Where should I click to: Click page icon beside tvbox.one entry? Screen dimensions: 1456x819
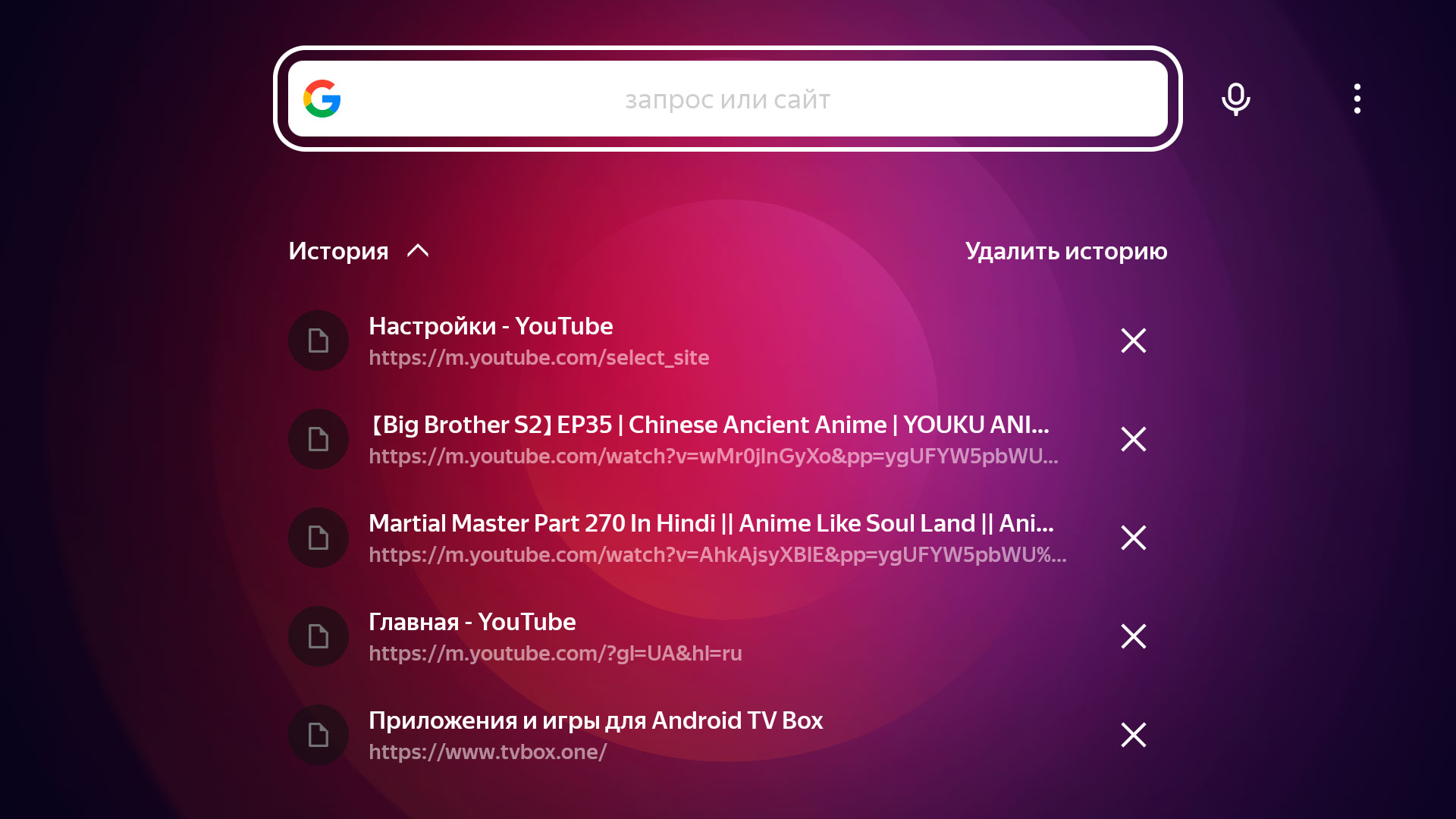tap(318, 735)
